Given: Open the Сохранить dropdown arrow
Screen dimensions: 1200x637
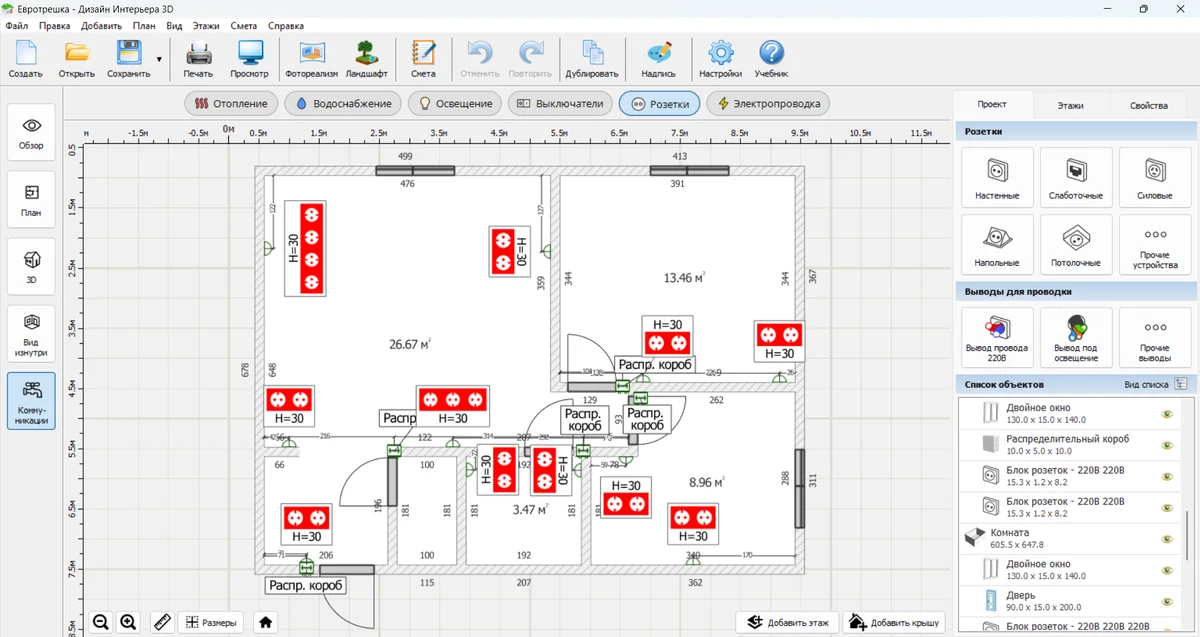Looking at the screenshot, I should click(x=159, y=59).
